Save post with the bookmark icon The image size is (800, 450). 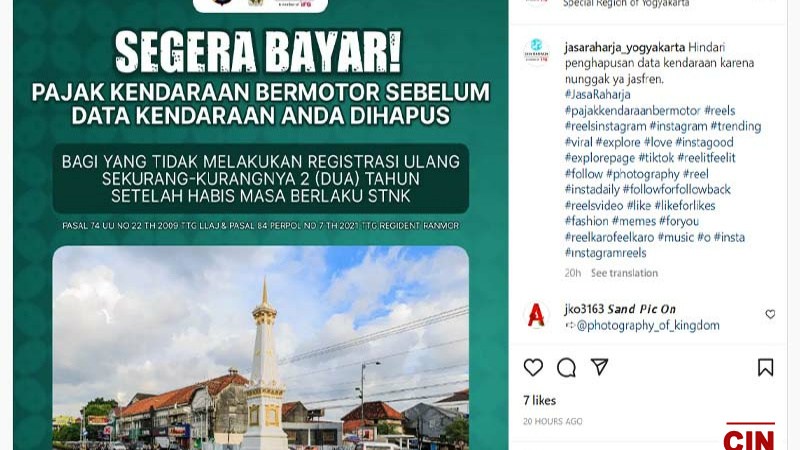(765, 367)
